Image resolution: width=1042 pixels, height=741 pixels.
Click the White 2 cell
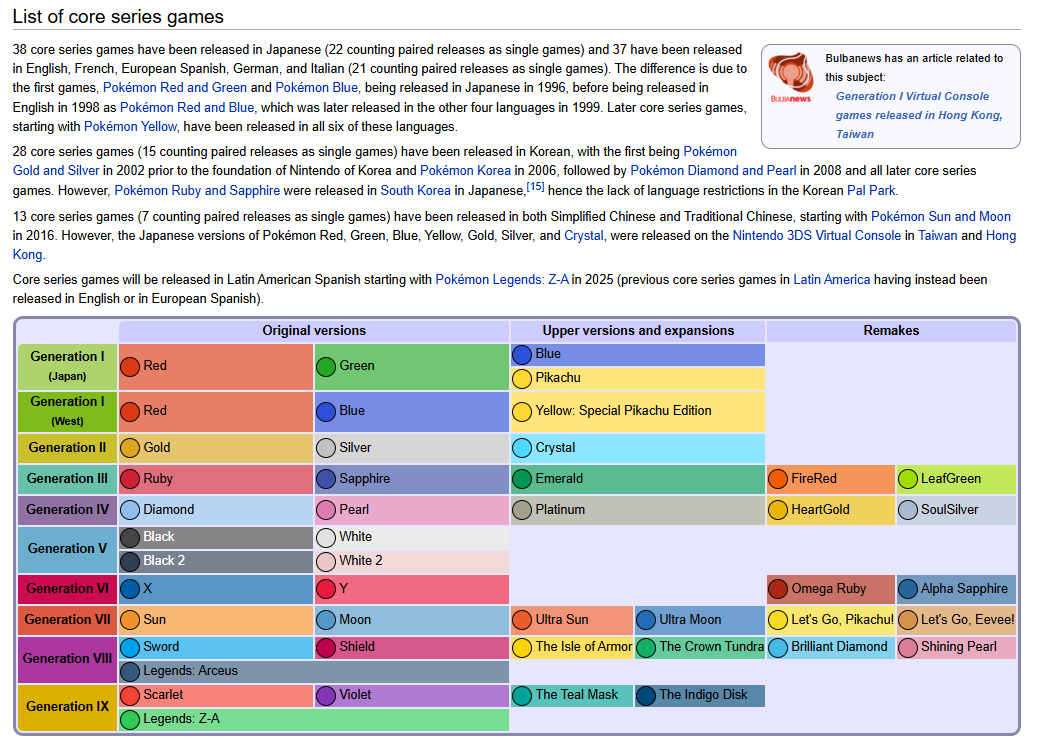tap(412, 562)
